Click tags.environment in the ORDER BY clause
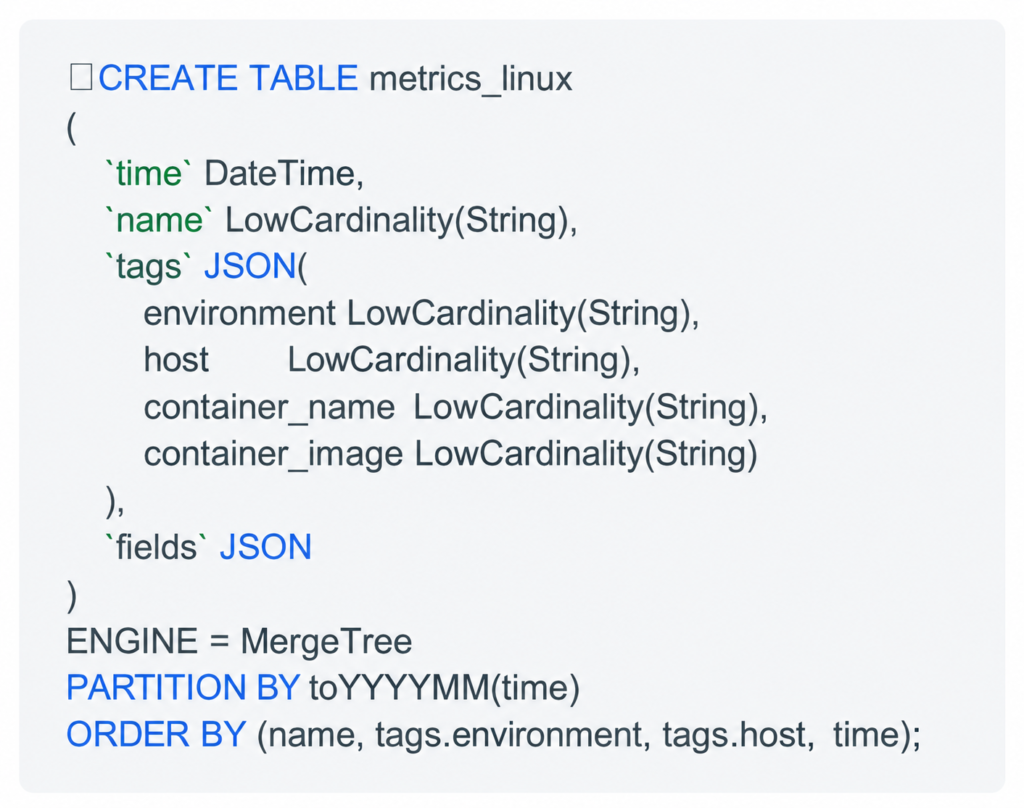This screenshot has height=808, width=1024. (513, 735)
